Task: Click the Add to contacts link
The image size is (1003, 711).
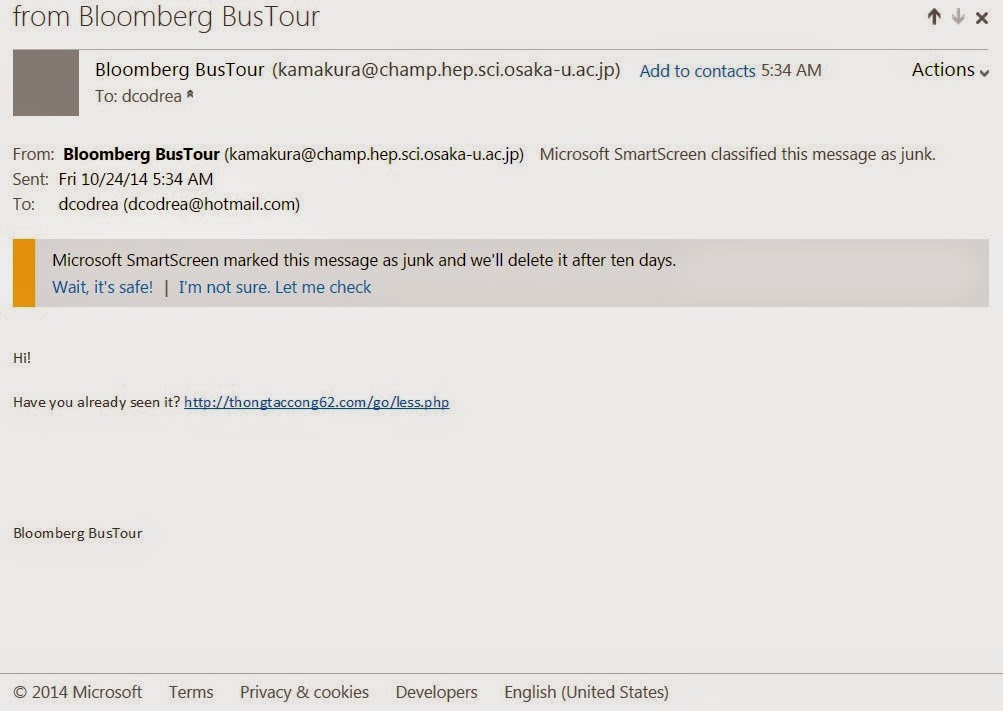Action: tap(697, 71)
